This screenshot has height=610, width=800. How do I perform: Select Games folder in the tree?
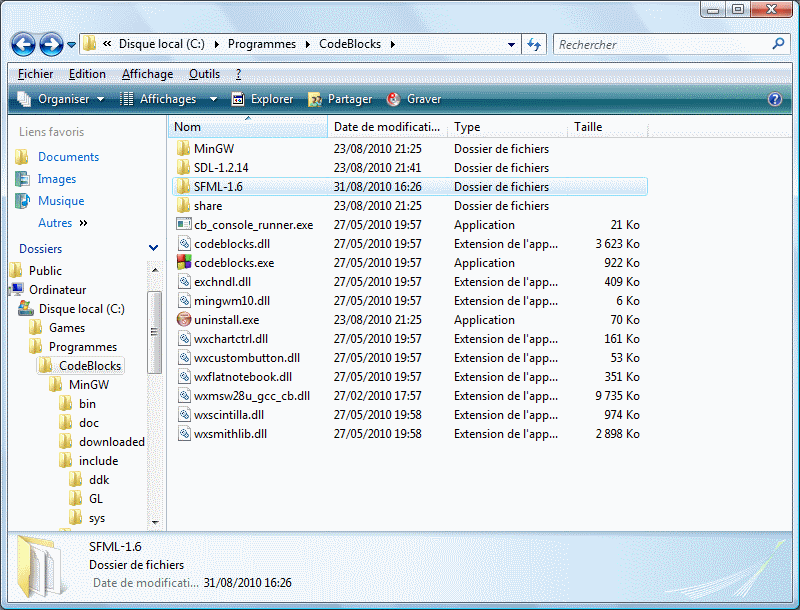(x=67, y=328)
